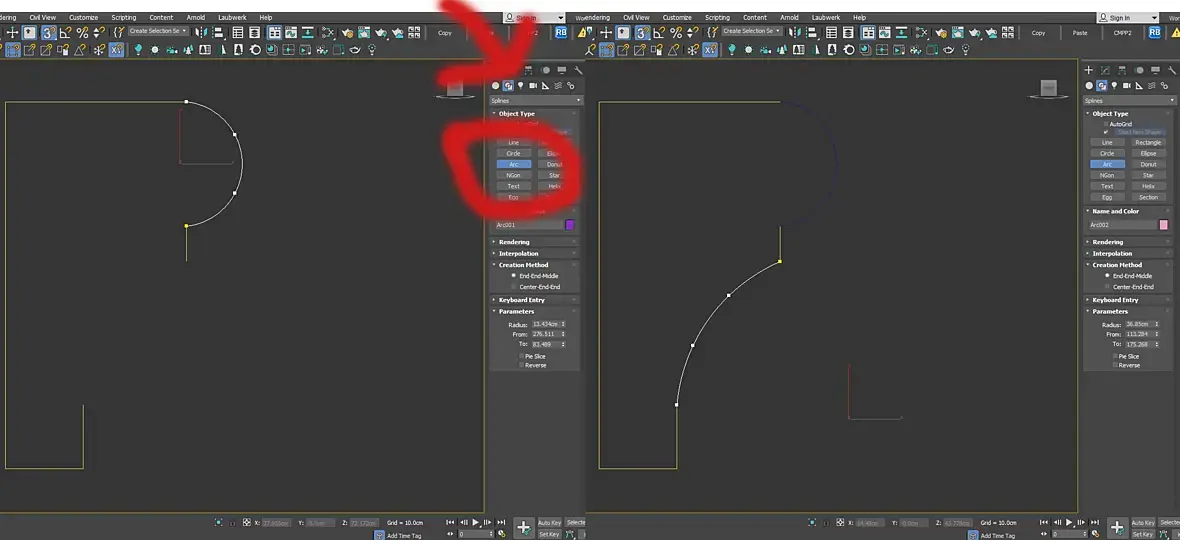Expand Rendering rollout in right window

(x=1129, y=242)
